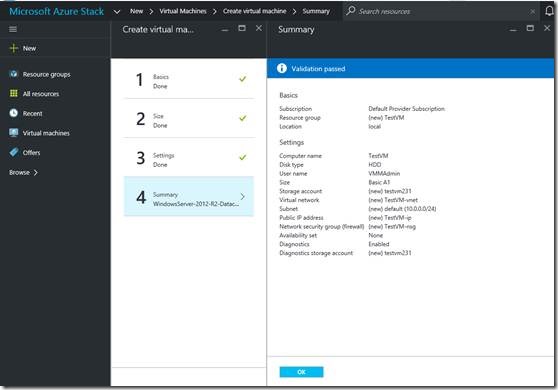The height and width of the screenshot is (390, 558).
Task: Focus the Search resources field
Action: pyautogui.click(x=441, y=11)
